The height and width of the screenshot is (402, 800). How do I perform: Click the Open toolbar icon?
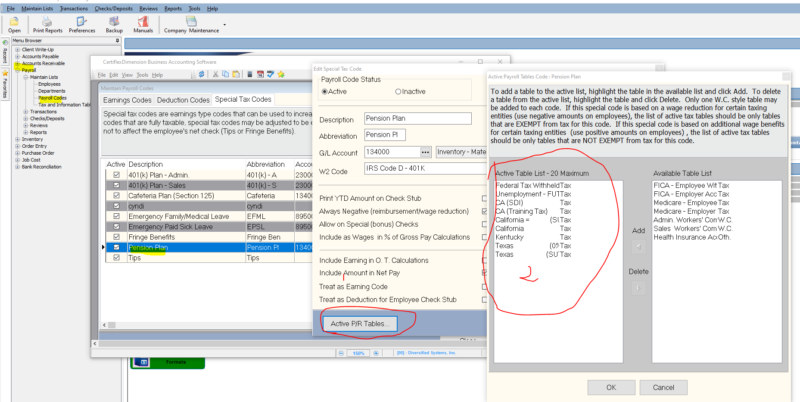point(14,25)
